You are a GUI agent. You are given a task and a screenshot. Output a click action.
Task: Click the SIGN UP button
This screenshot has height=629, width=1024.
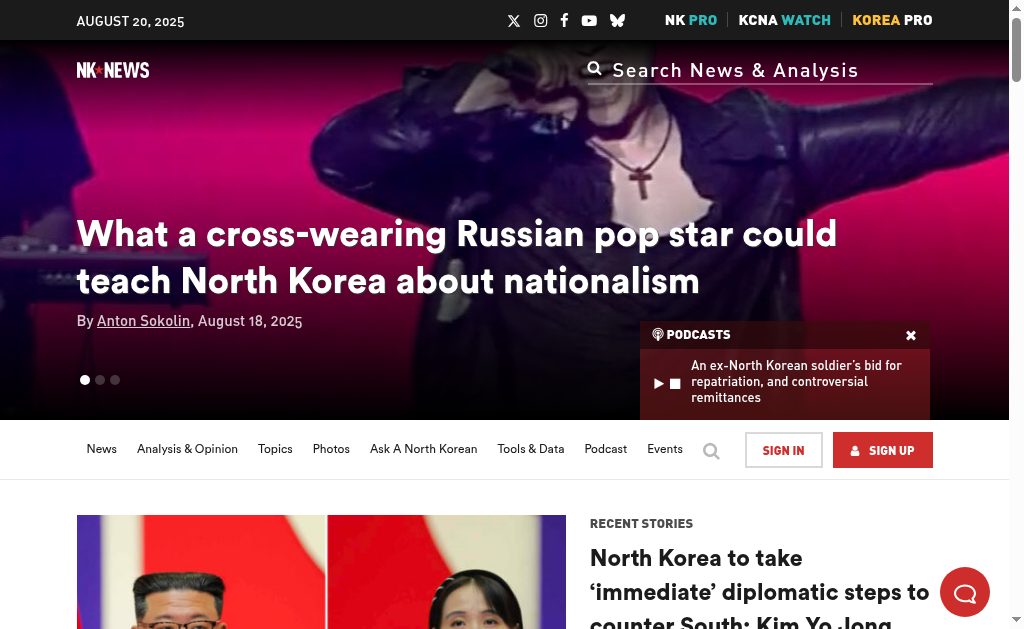tap(882, 450)
